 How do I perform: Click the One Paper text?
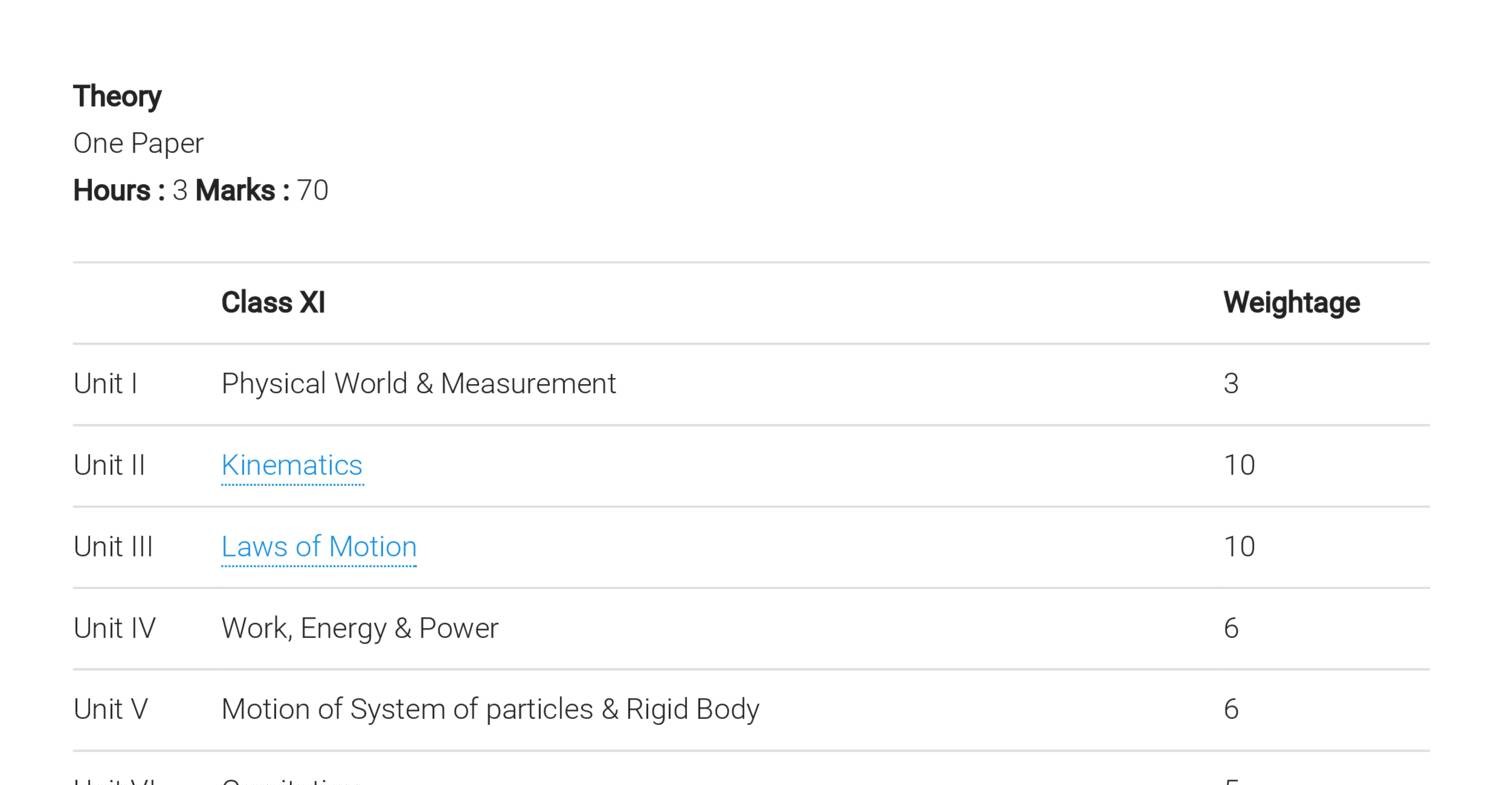click(x=138, y=144)
